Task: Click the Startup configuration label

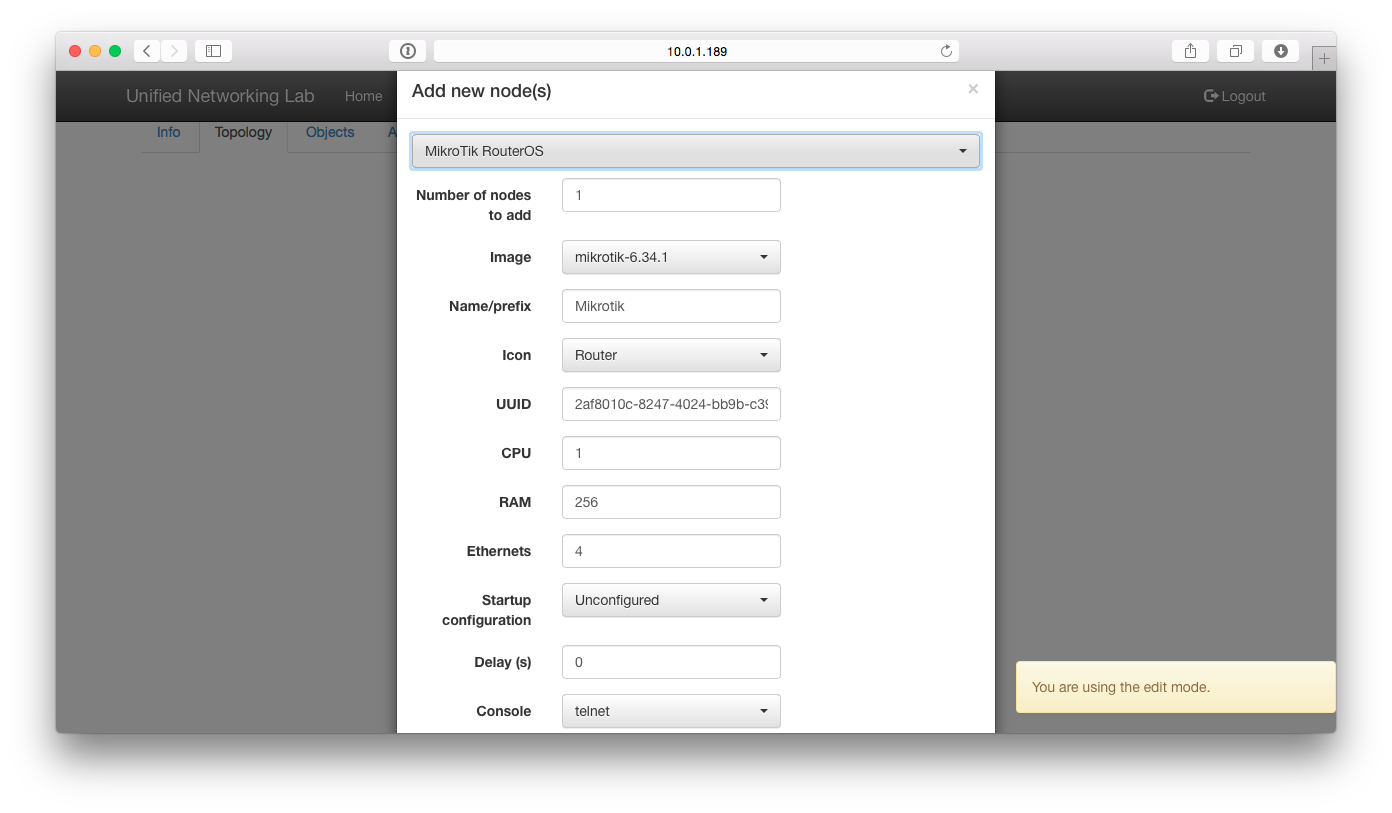Action: pos(486,610)
